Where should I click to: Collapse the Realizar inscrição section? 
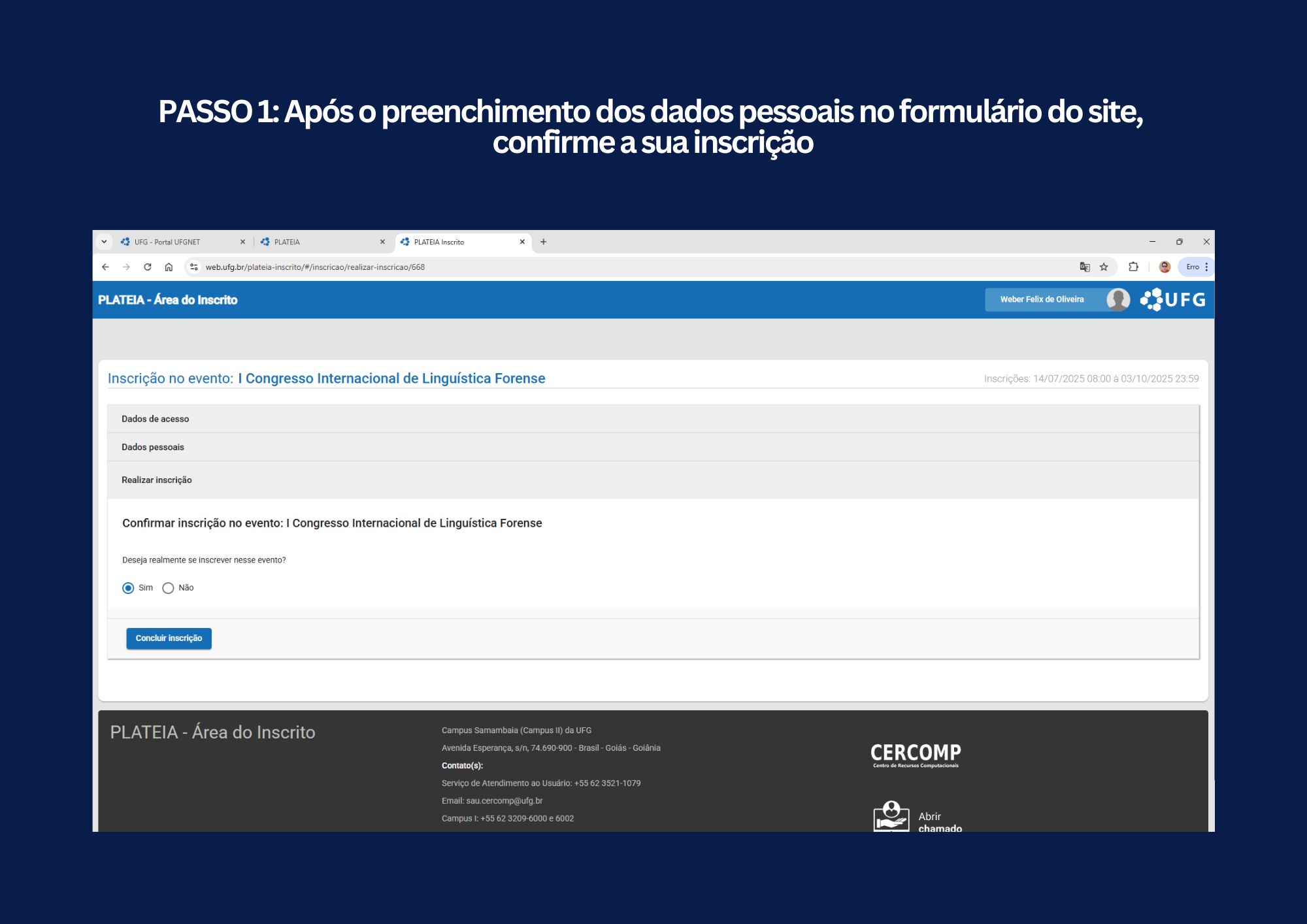point(157,480)
